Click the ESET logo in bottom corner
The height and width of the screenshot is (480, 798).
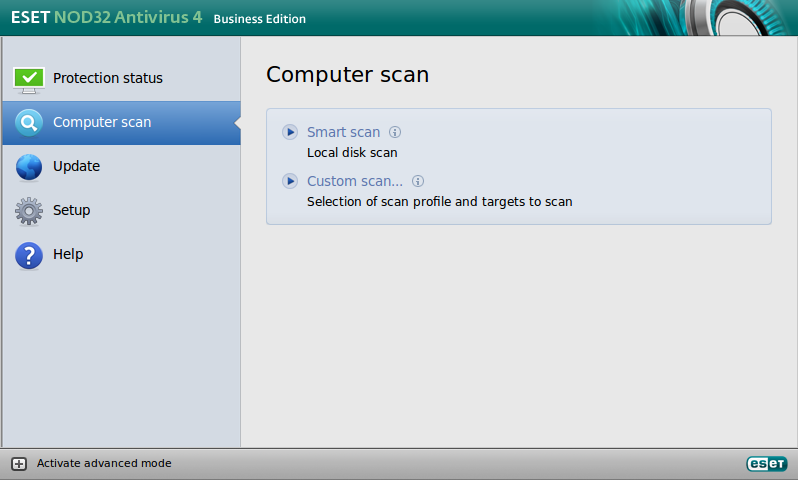[767, 464]
